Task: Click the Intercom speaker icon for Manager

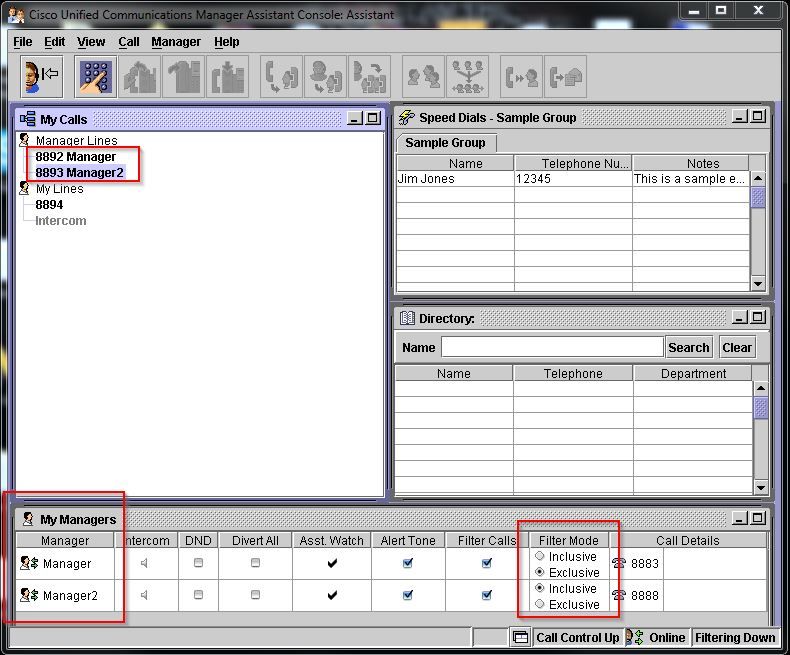Action: point(145,563)
